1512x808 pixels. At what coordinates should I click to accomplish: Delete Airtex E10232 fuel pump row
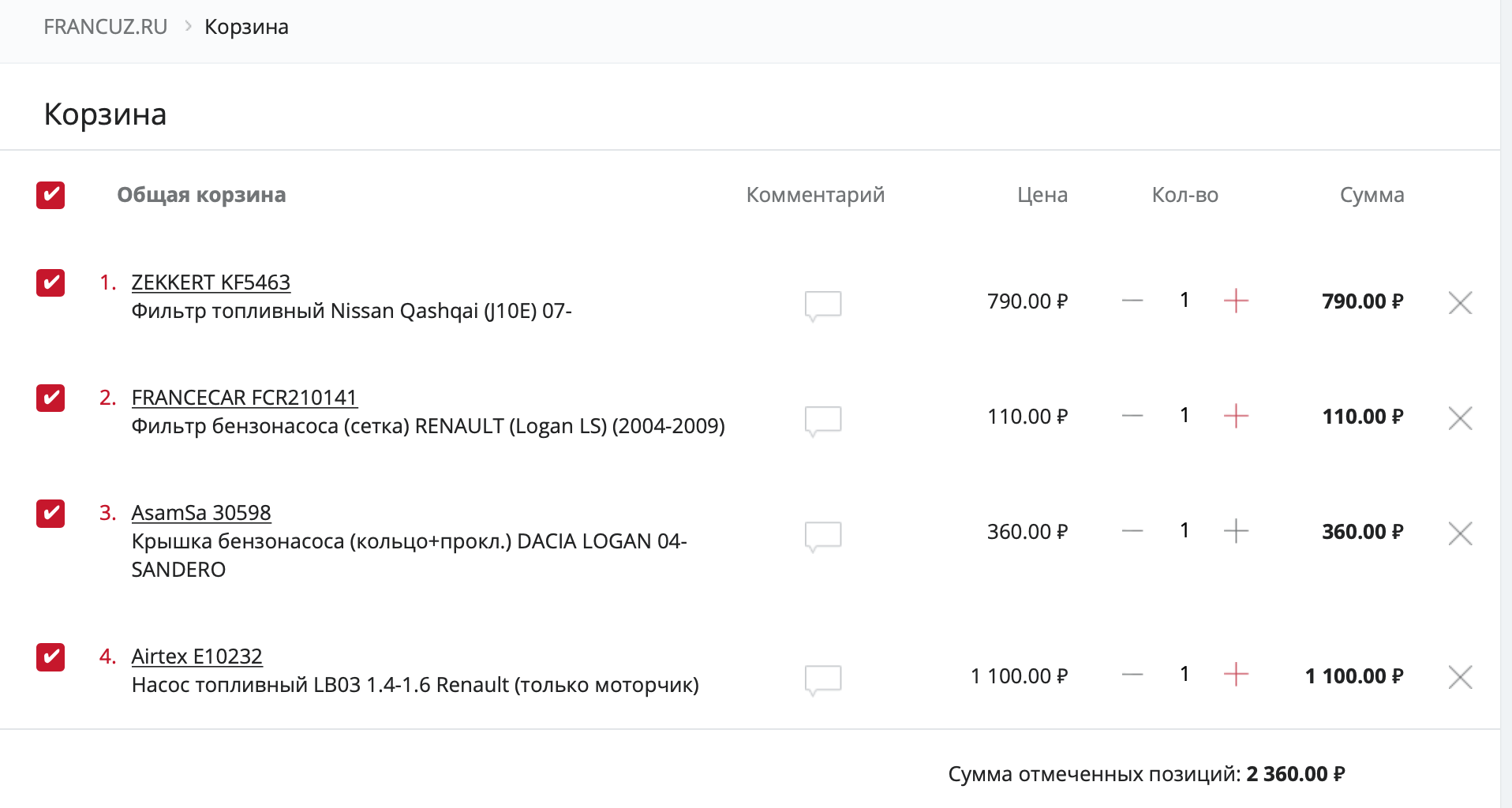tap(1460, 677)
